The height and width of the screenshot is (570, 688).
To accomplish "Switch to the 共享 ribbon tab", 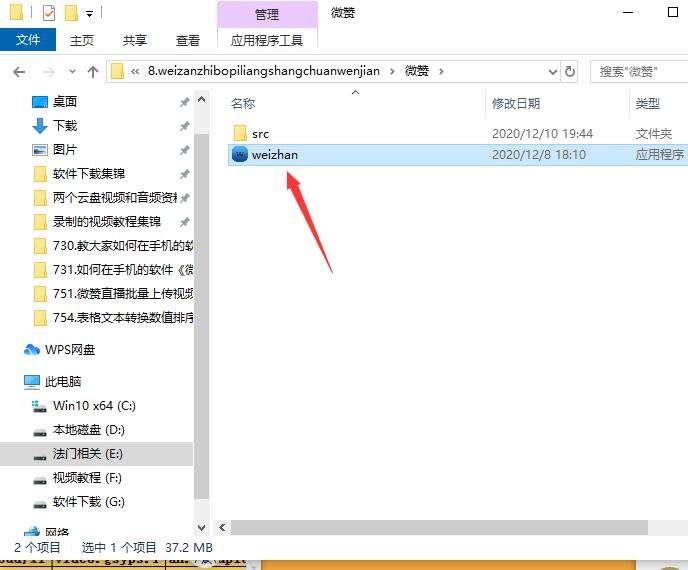I will [135, 40].
